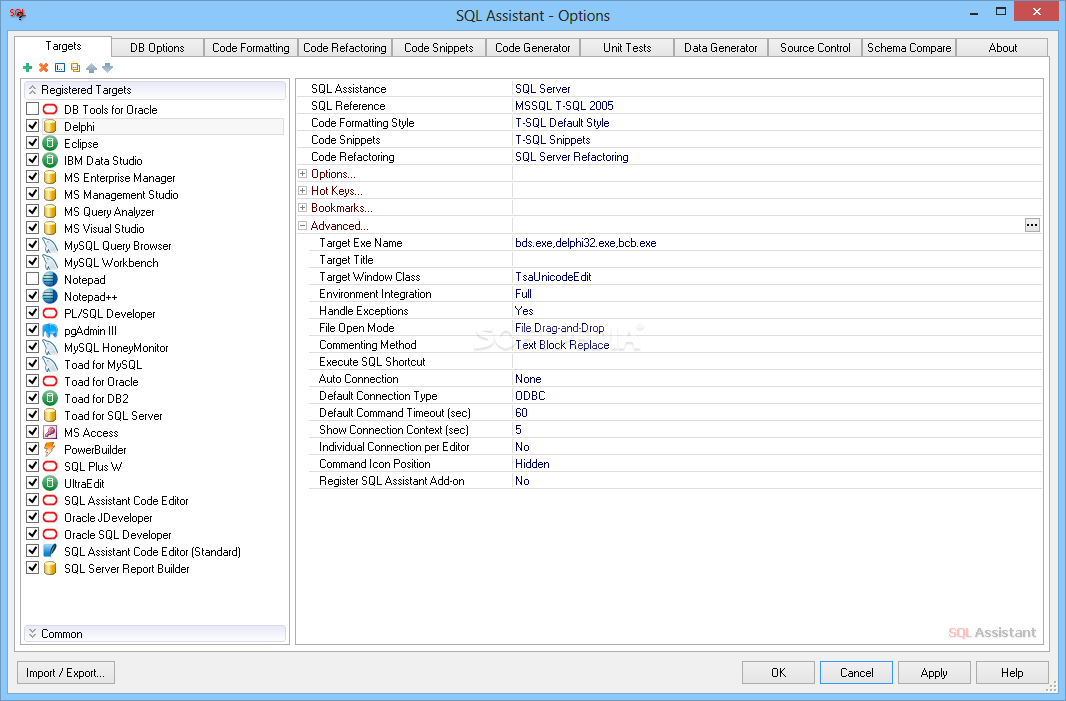Click the Target Window Class value TsaUnicodeEdit
Screen dimensions: 1066x701
point(553,277)
